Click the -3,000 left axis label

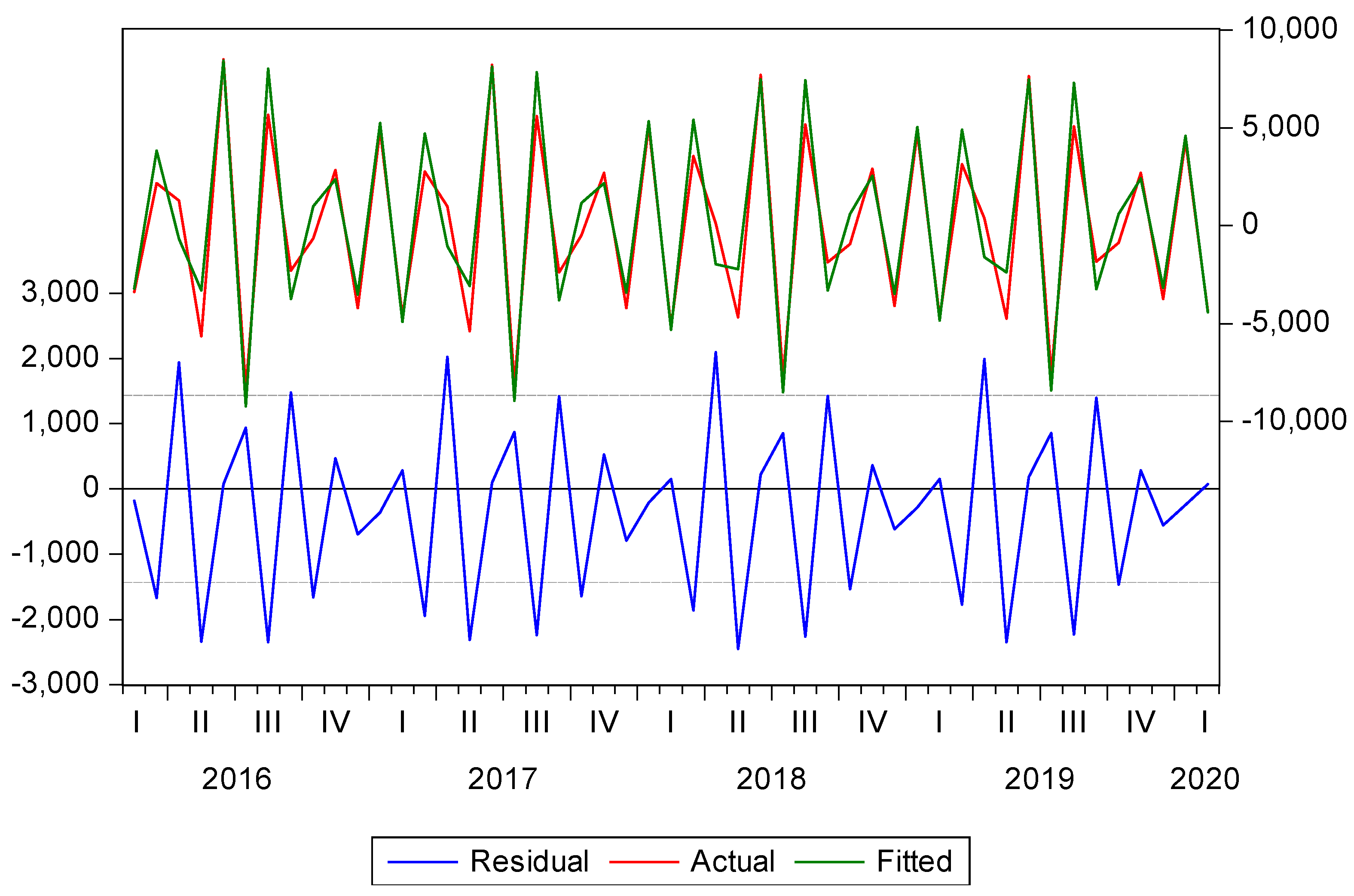55,684
